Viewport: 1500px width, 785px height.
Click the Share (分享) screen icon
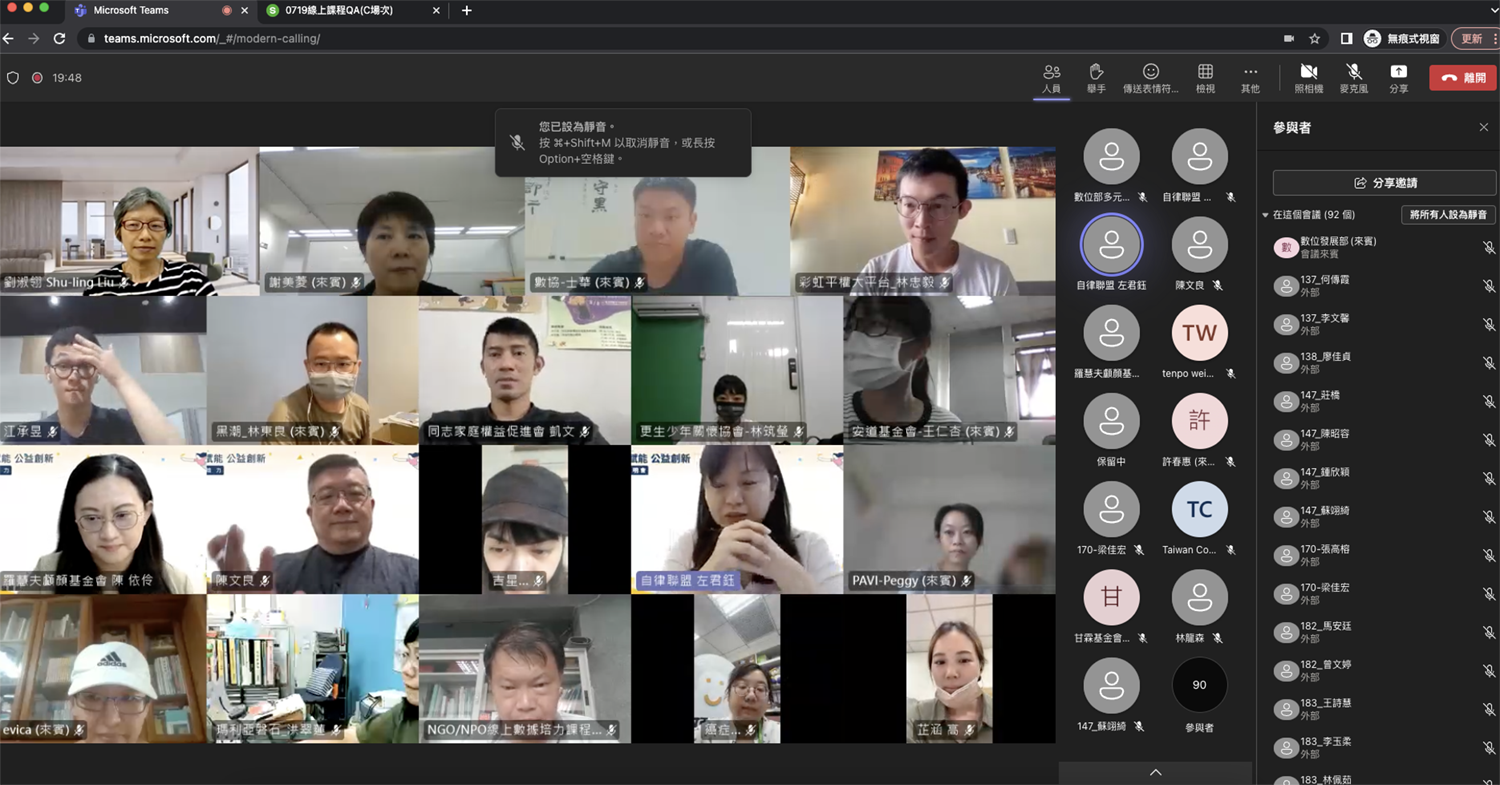pos(1398,73)
